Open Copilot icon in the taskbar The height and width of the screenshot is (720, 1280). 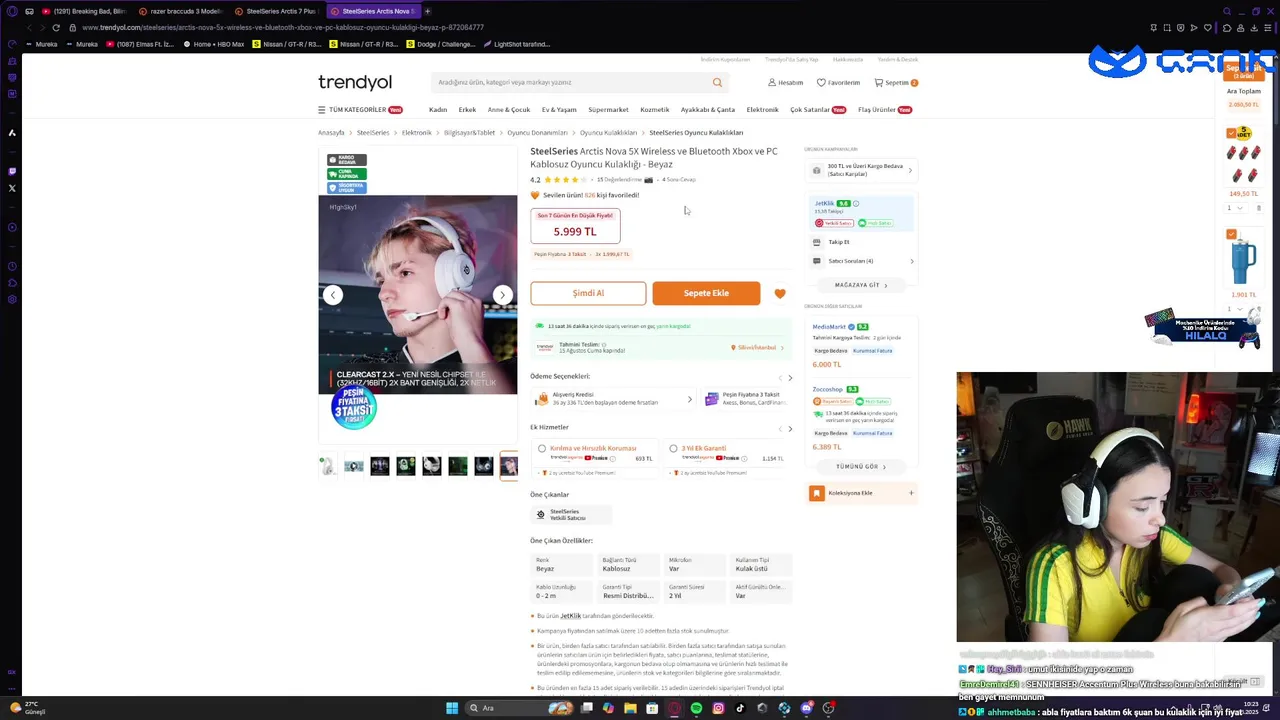pyautogui.click(x=608, y=708)
